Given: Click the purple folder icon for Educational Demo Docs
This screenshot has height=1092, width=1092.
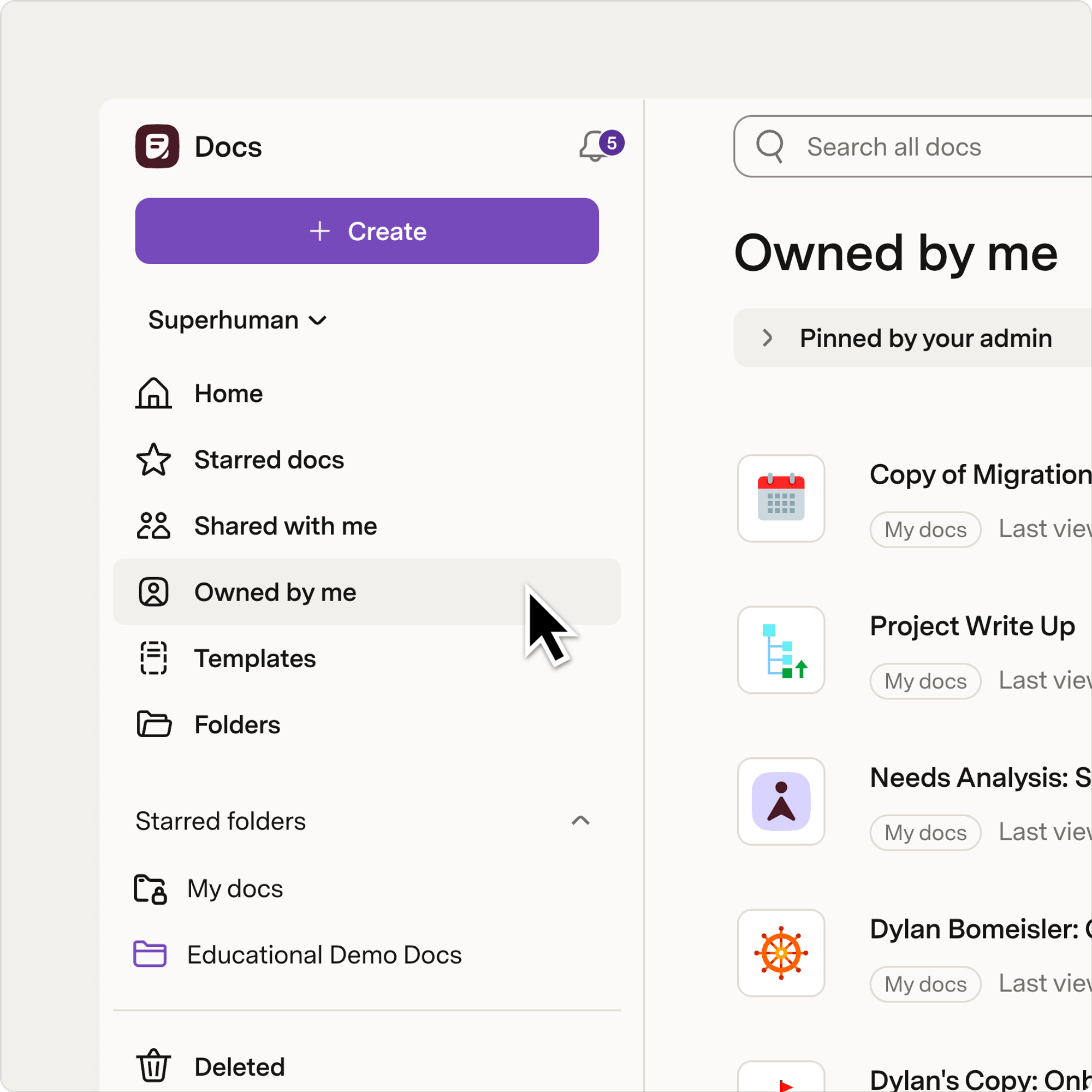Looking at the screenshot, I should 150,954.
